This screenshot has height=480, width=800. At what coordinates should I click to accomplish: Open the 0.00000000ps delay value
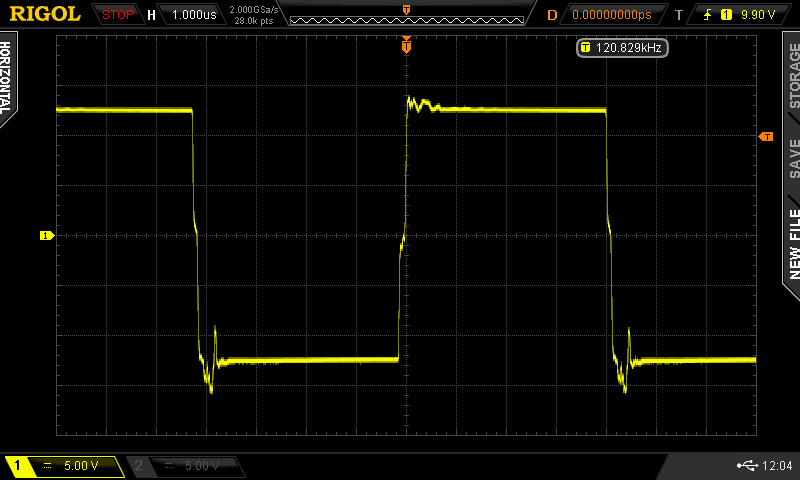click(611, 15)
